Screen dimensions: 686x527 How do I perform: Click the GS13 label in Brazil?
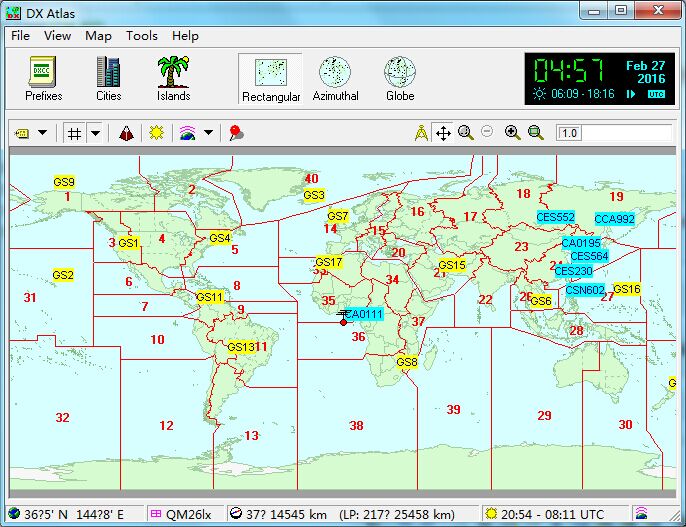(x=241, y=347)
